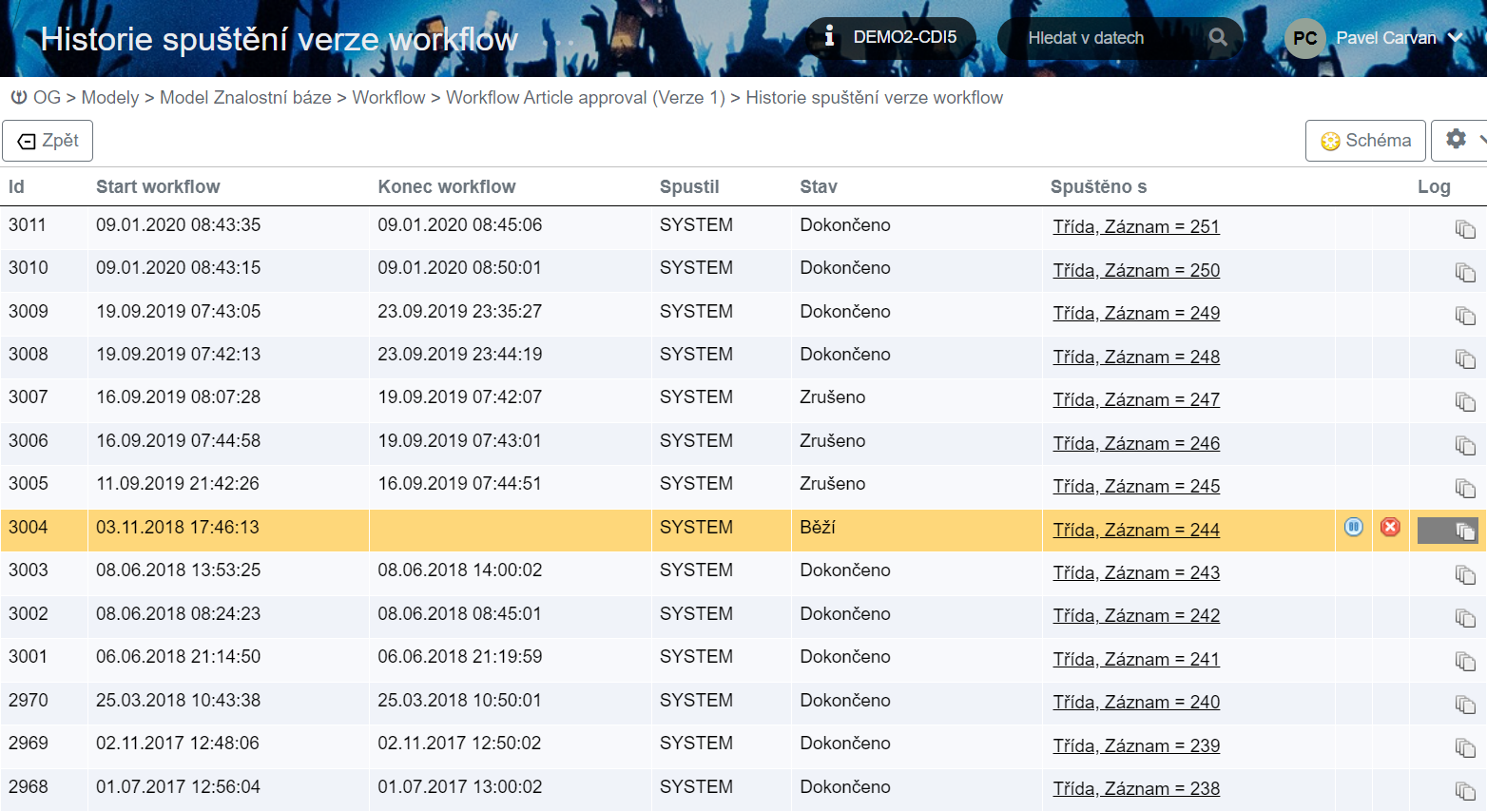1487x812 pixels.
Task: Open Workflow Article approval (Verze 1) breadcrumb
Action: (586, 97)
